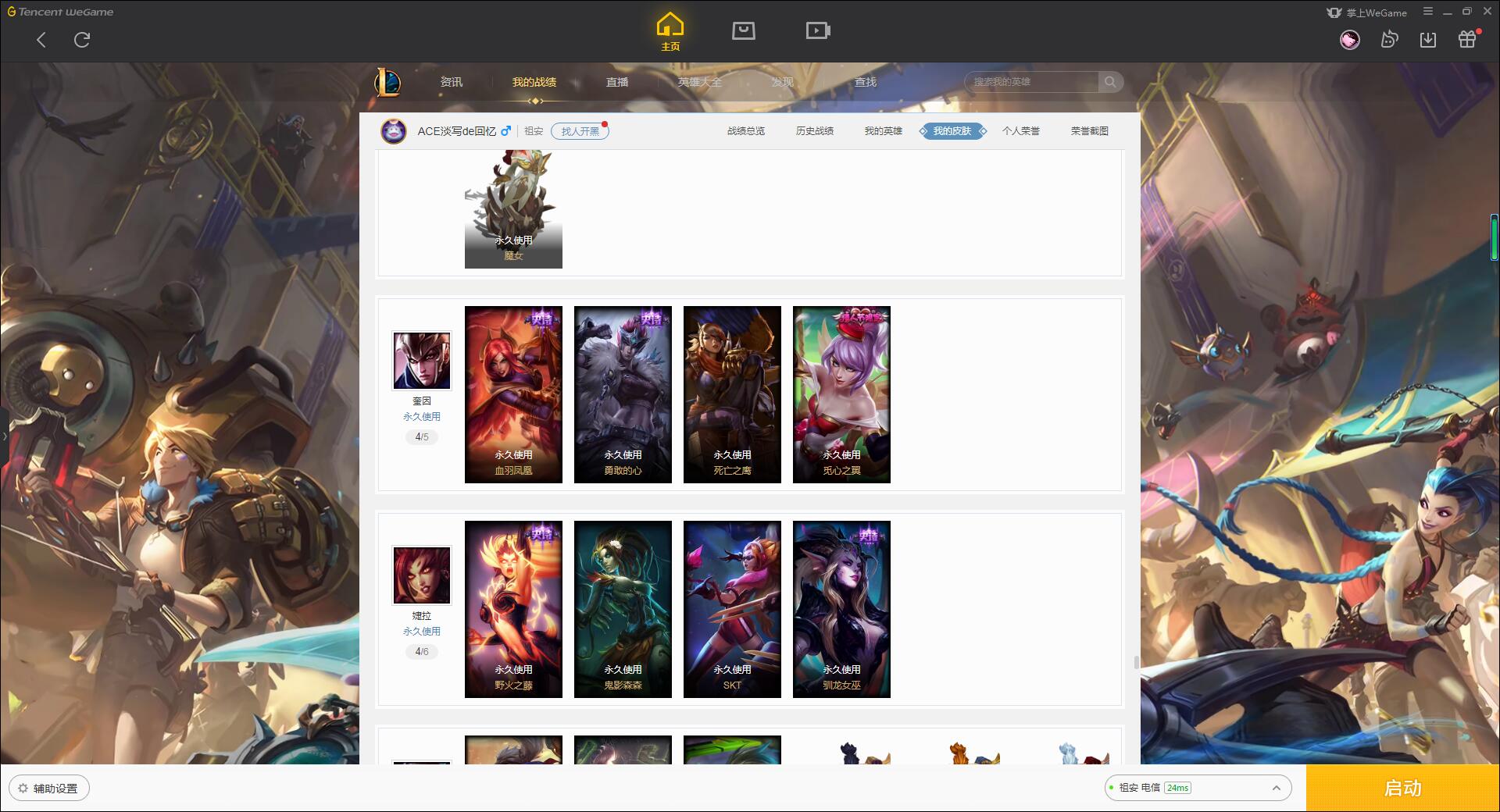Click the page scrollbar thumb near skins list
Screen dimensions: 1500x812
pos(1137,663)
